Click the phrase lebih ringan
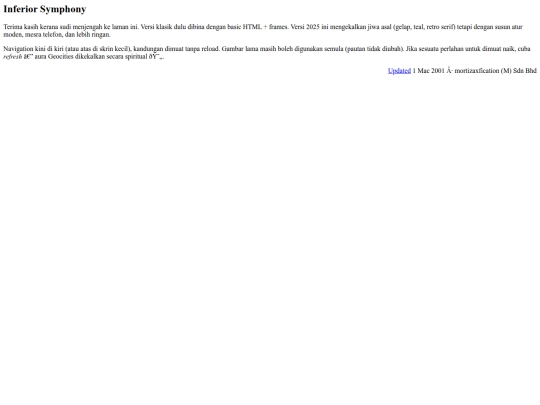This screenshot has height=405, width=540. tap(93, 34)
